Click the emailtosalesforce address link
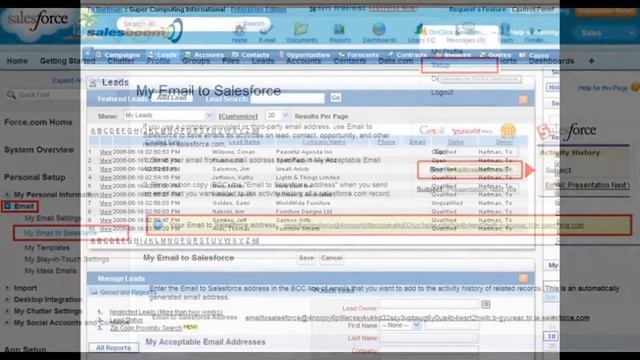The image size is (640, 360). coord(417,318)
